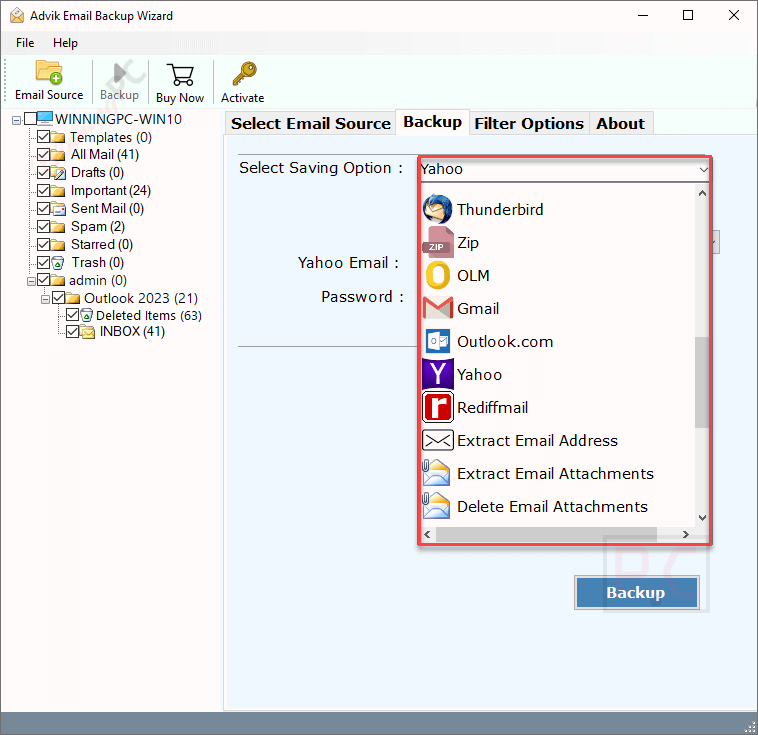This screenshot has height=735, width=758.
Task: Switch to Select Email Source tab
Action: pyautogui.click(x=310, y=123)
